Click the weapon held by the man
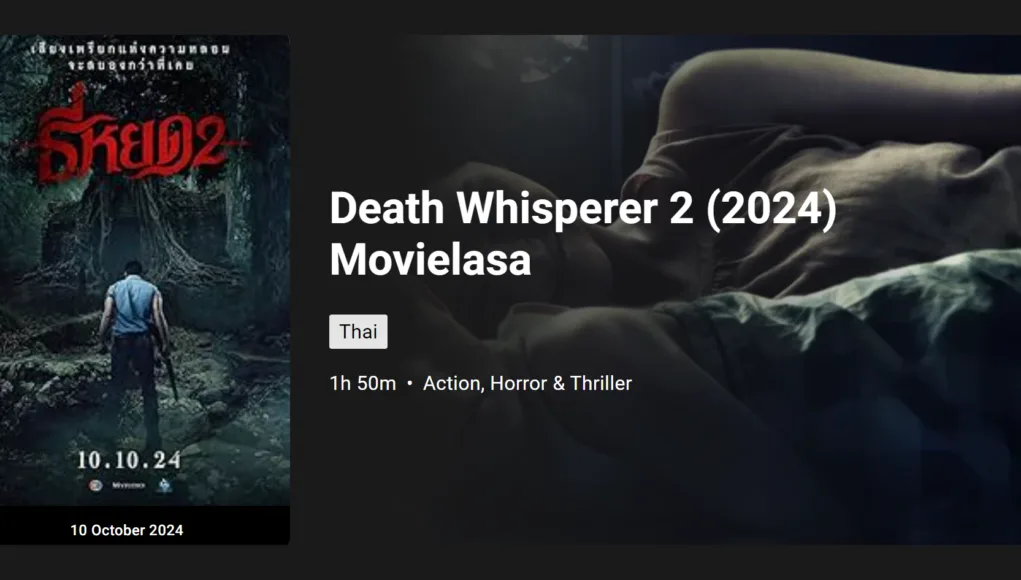The image size is (1021, 580). 171,378
